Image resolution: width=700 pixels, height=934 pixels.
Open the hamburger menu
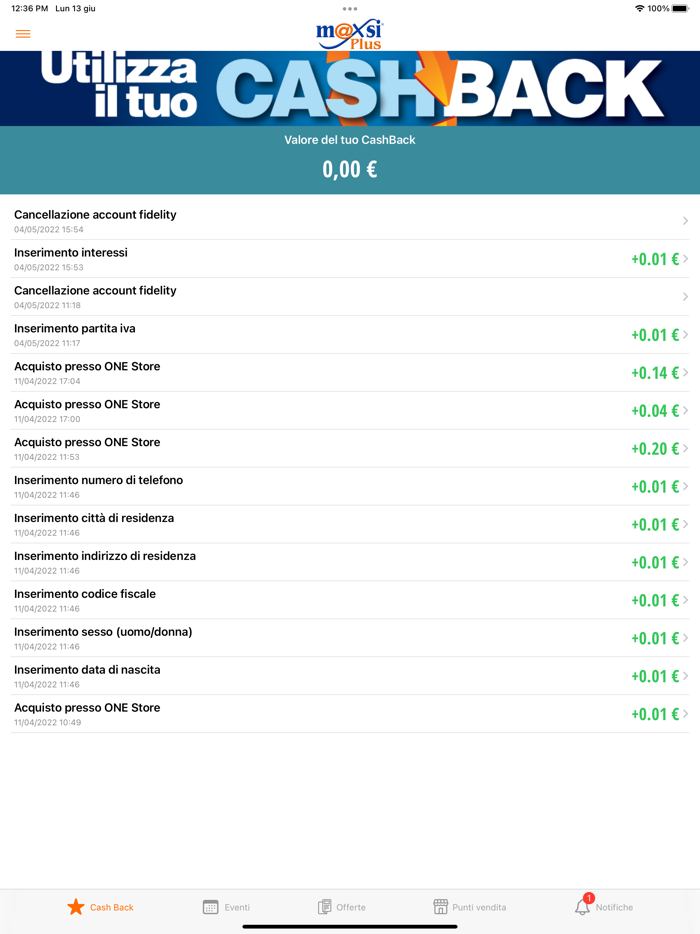click(23, 34)
